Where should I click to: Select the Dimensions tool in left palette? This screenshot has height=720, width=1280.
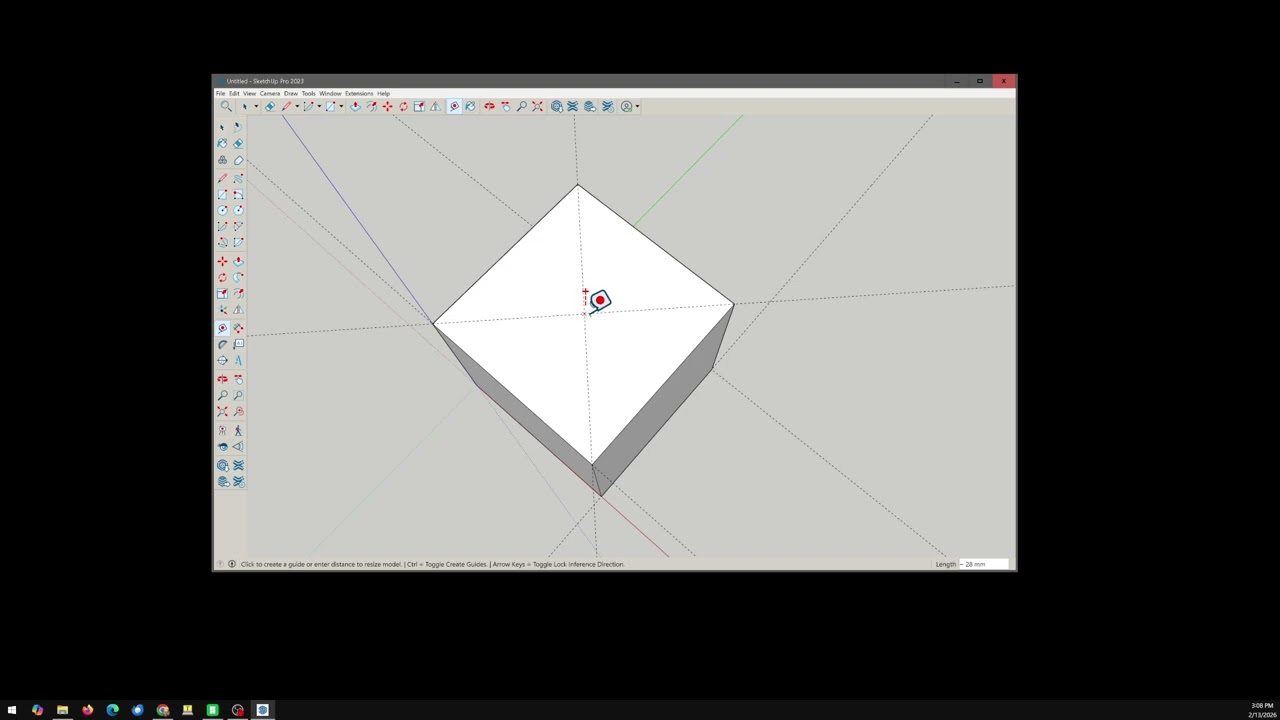(x=238, y=327)
